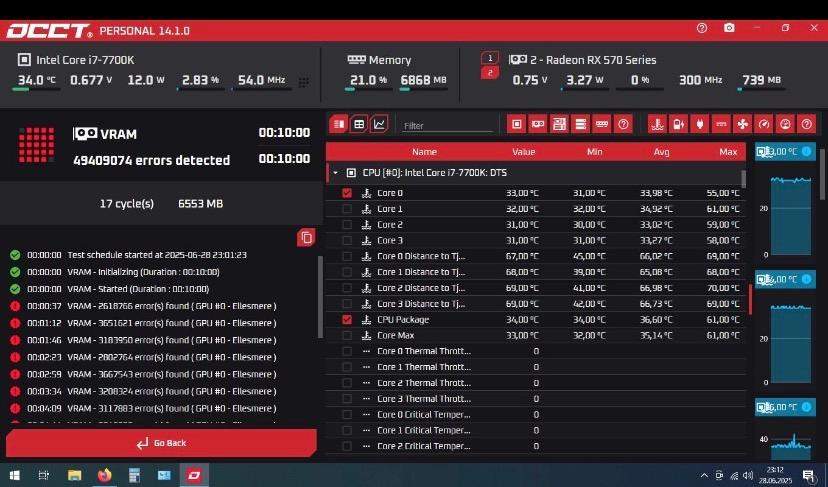The width and height of the screenshot is (828, 487).
Task: Uncheck the Core 0 temperature checkbox
Action: click(346, 193)
